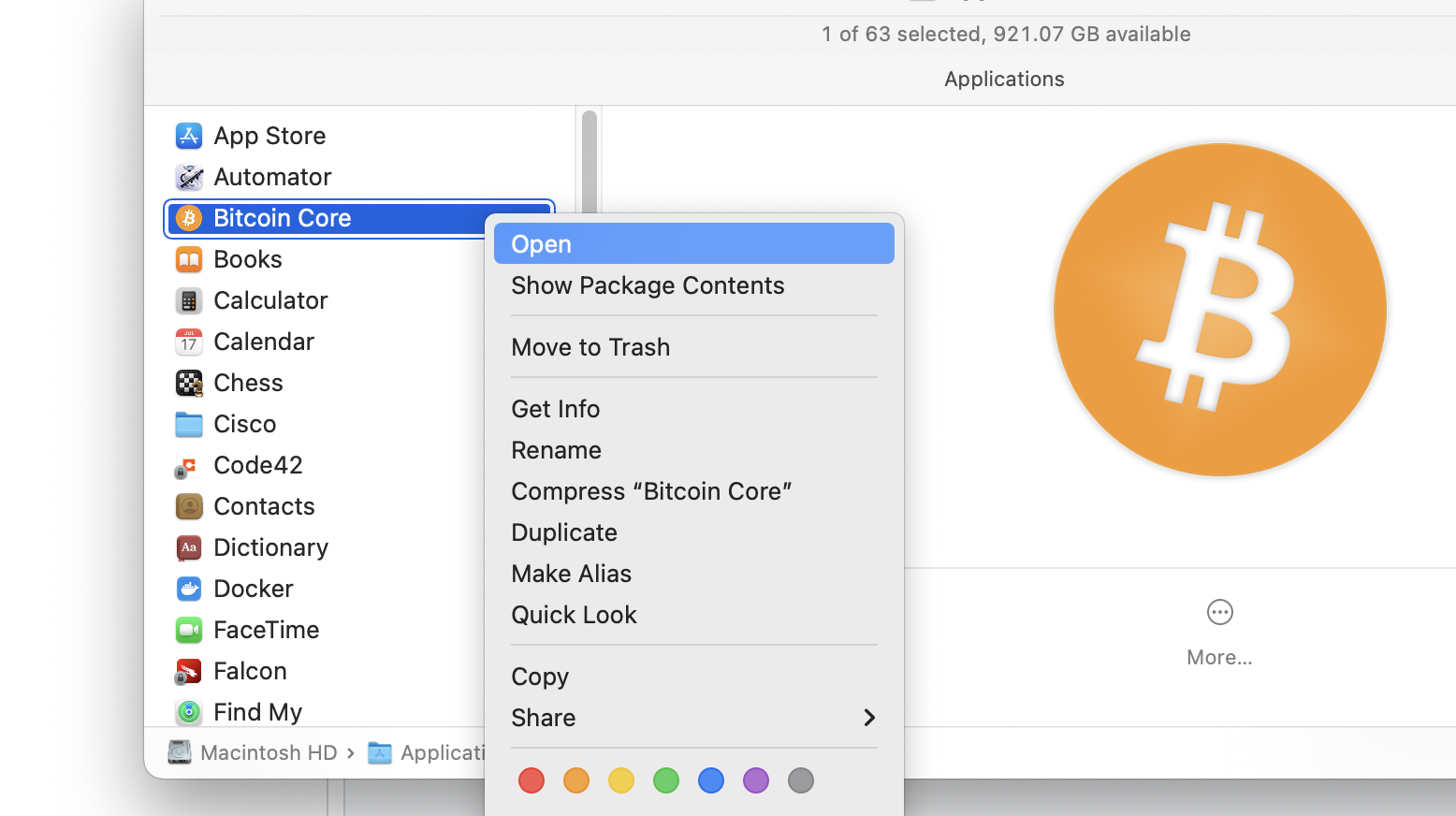Select the Calendar row text
Viewport: 1456px width, 816px height.
(x=264, y=342)
